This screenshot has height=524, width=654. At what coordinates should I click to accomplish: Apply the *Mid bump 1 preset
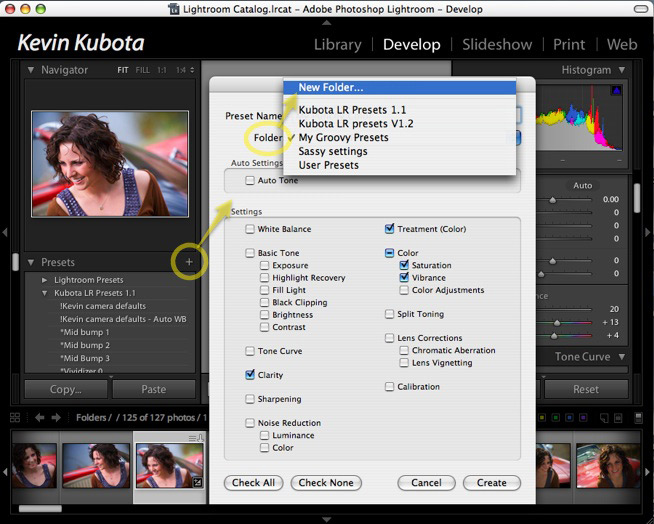(x=85, y=332)
